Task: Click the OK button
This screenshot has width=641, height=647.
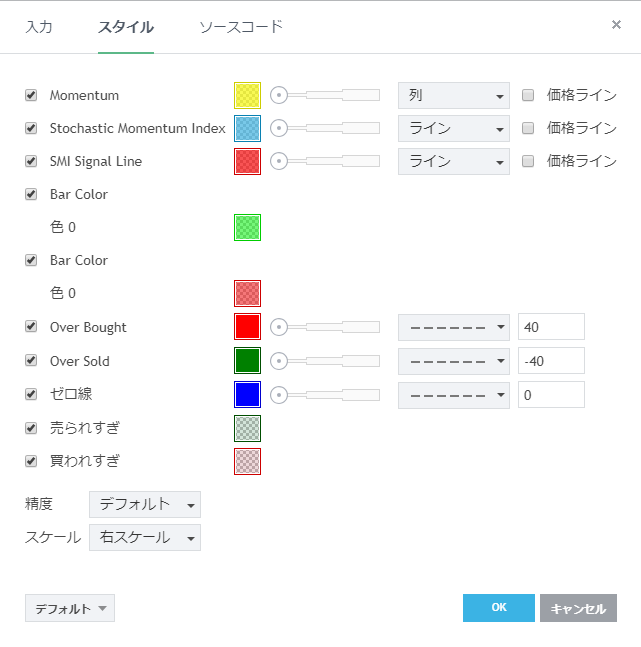Action: click(x=498, y=608)
